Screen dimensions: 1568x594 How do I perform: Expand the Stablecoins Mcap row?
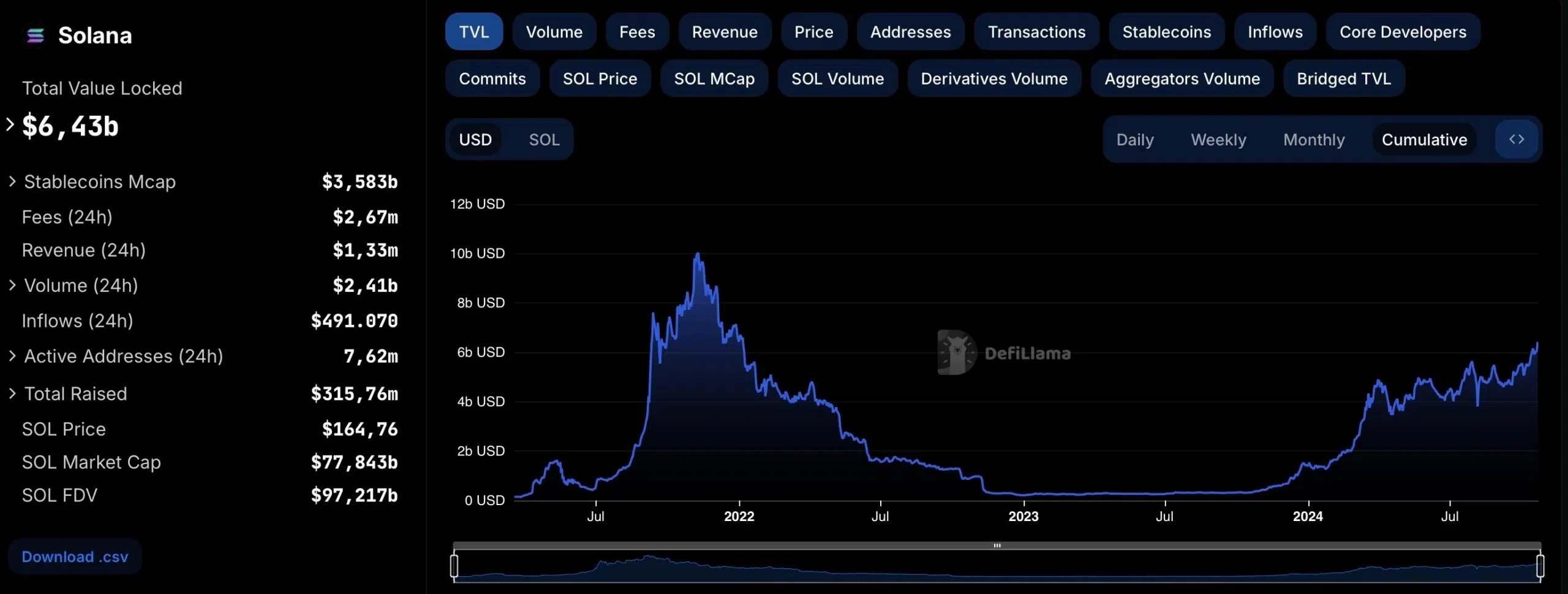(12, 181)
